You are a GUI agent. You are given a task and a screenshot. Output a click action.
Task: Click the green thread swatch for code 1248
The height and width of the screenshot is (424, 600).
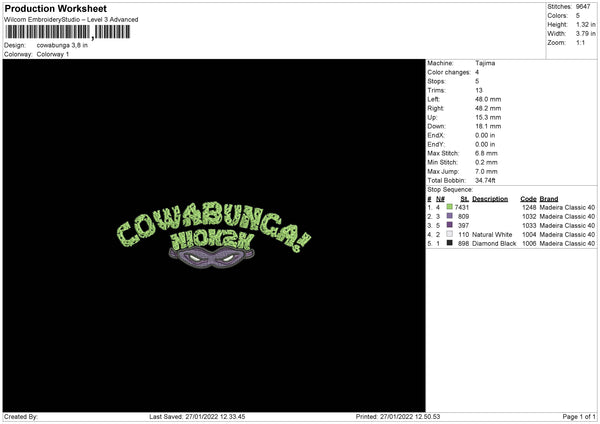449,207
